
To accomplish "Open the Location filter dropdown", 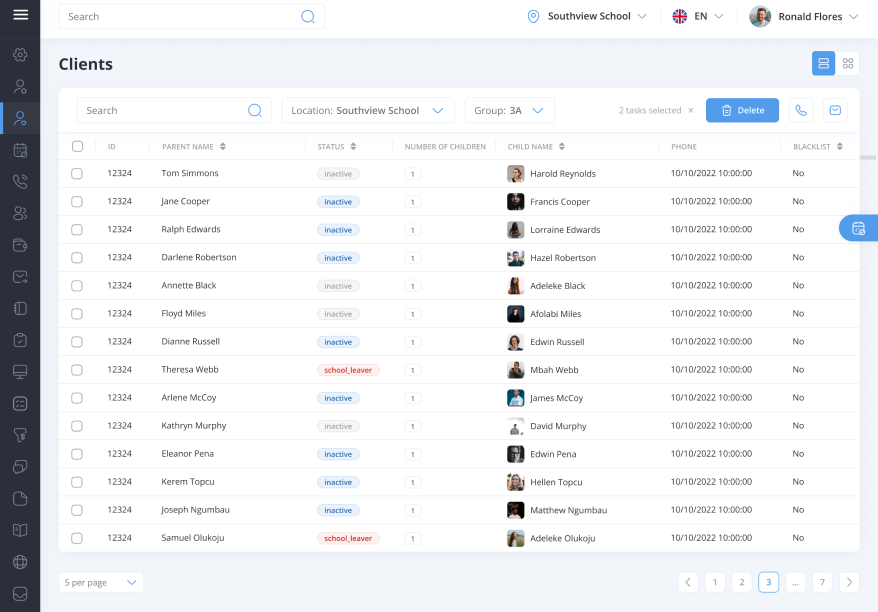I will [x=368, y=110].
